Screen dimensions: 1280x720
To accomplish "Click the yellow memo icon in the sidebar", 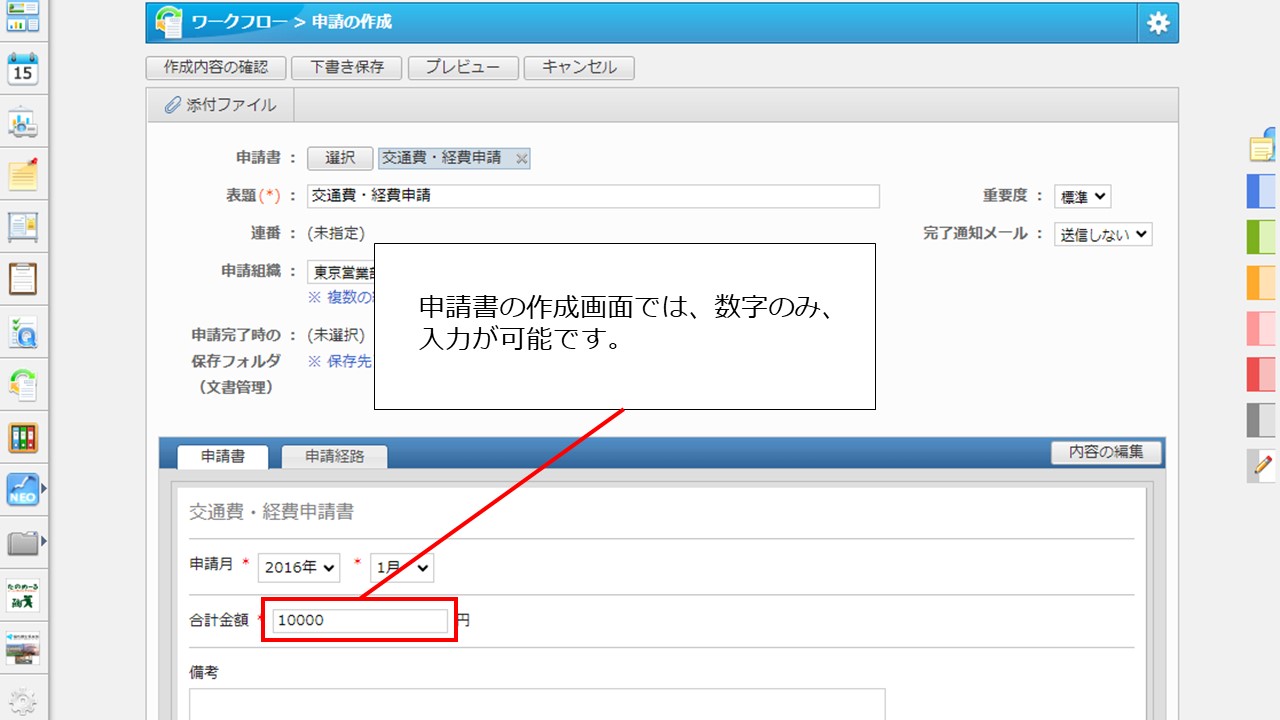I will pyautogui.click(x=22, y=175).
